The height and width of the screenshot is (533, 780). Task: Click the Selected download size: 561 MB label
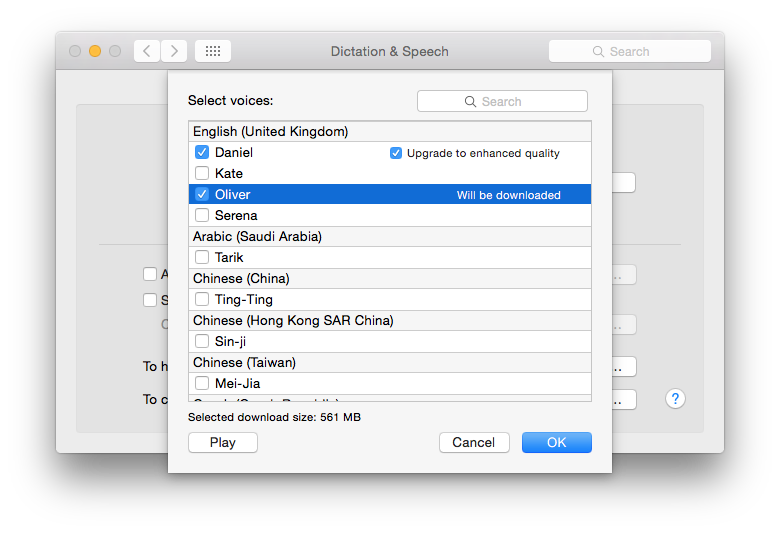(275, 417)
